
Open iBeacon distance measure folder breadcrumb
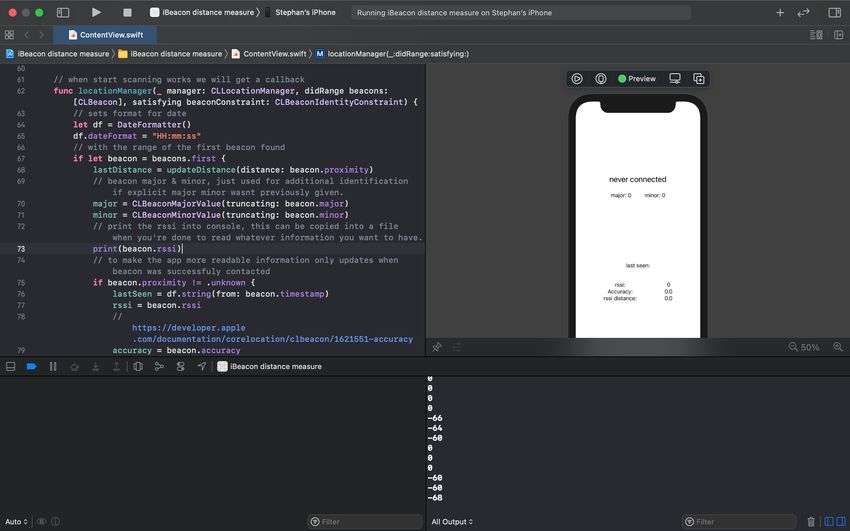coord(170,54)
